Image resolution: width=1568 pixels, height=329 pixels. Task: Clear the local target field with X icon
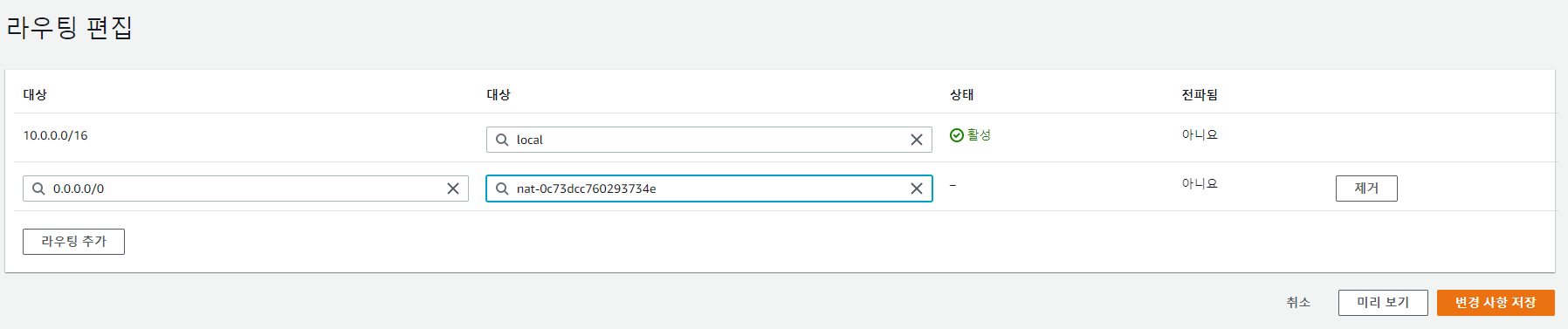[917, 140]
